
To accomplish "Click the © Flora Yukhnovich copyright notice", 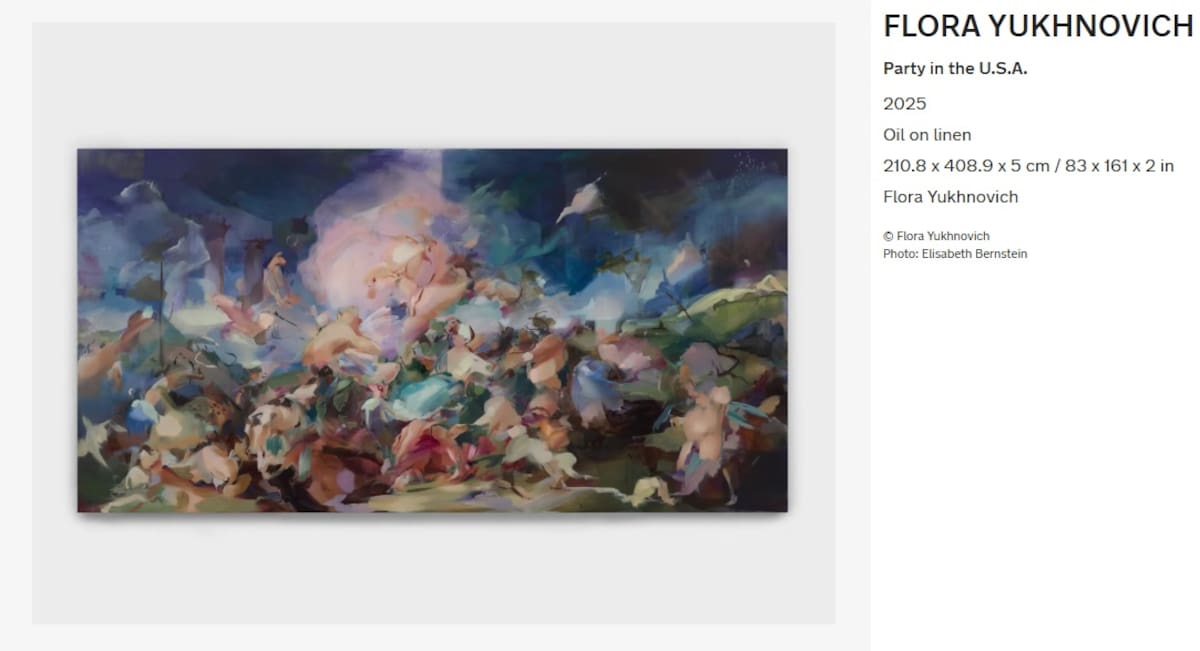I will point(936,236).
